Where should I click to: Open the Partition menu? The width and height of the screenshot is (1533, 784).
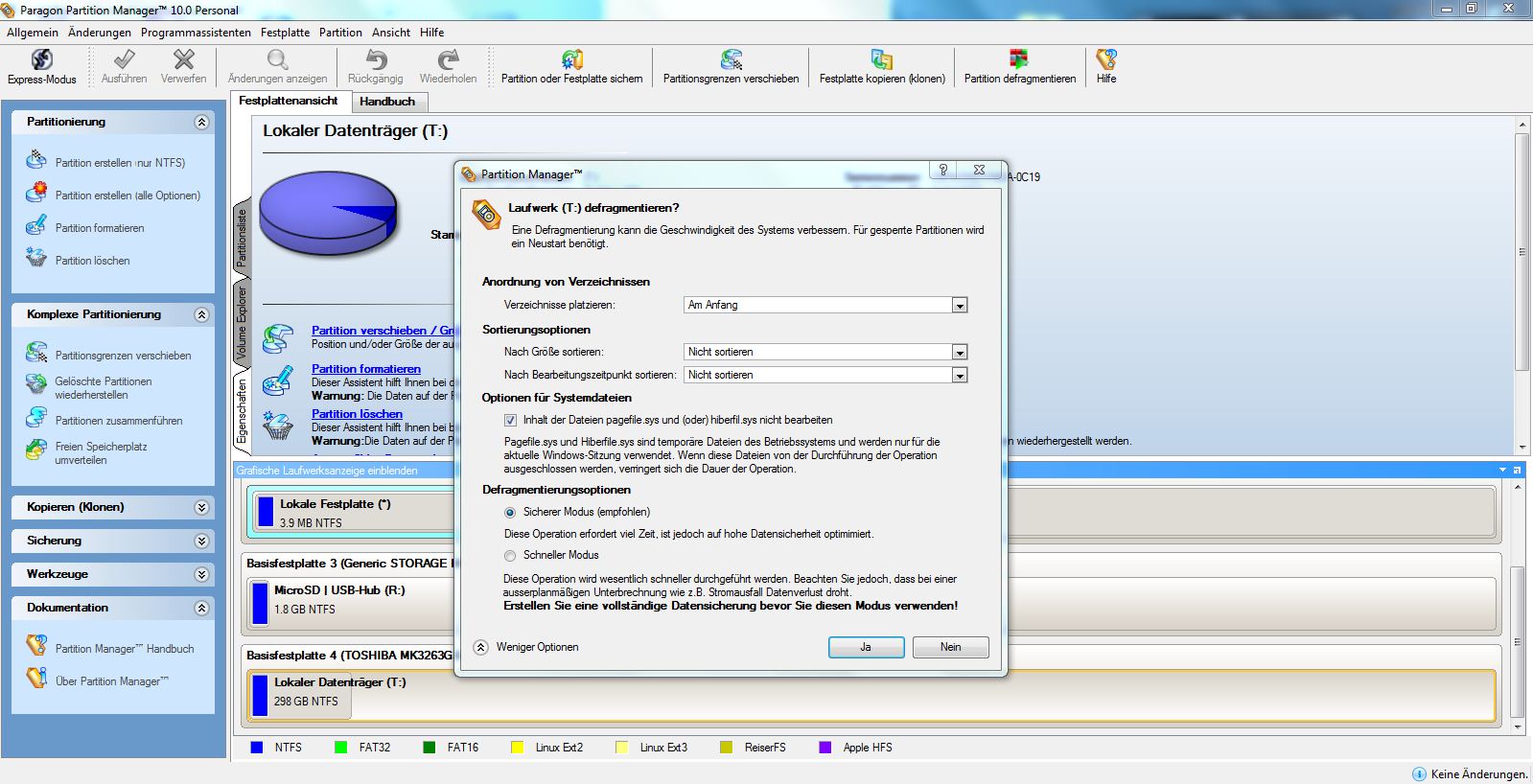pos(340,32)
